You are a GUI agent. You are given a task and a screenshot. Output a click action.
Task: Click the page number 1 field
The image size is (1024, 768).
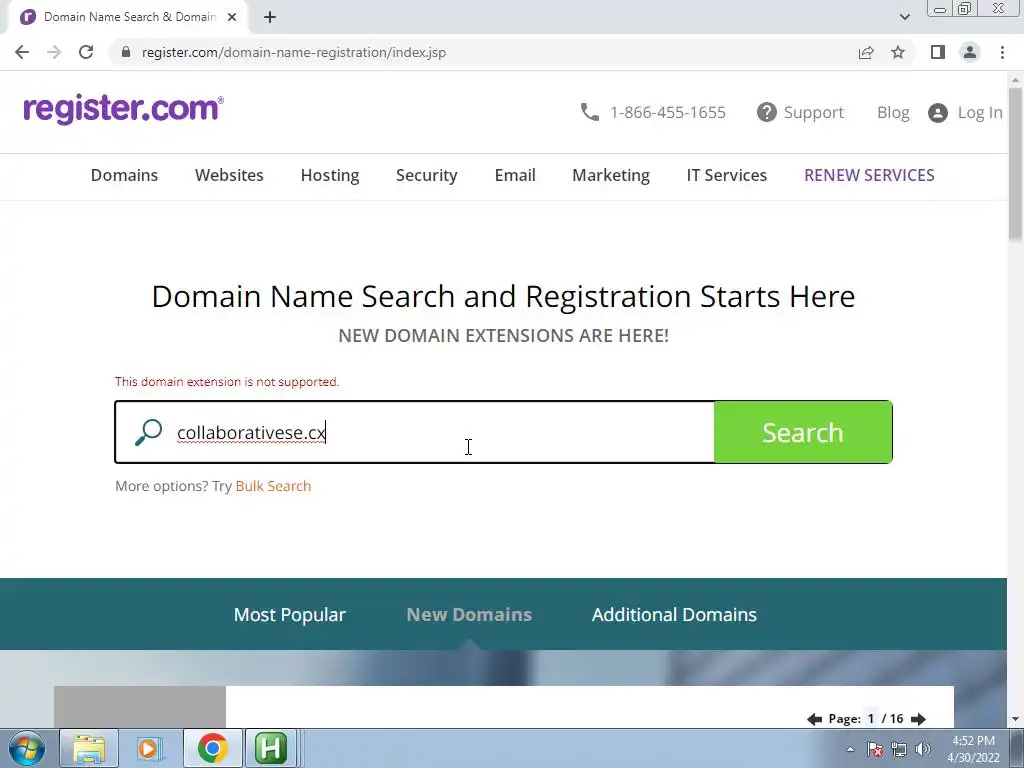871,718
